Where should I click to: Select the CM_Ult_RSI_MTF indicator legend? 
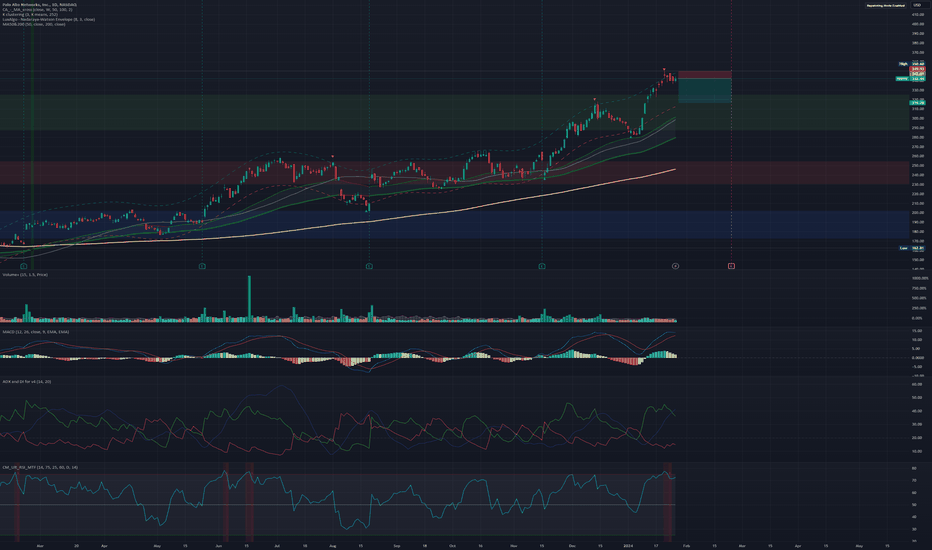(40, 467)
